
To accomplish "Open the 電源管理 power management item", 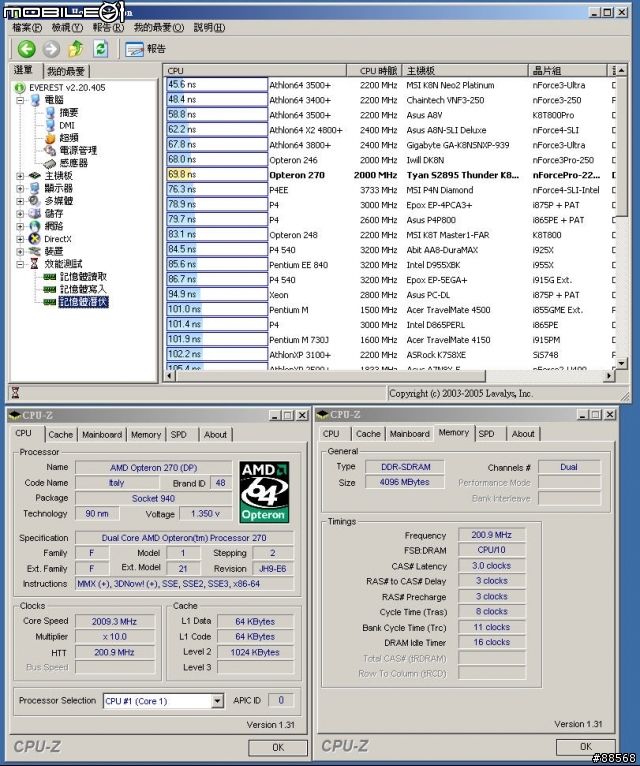I will [x=78, y=150].
